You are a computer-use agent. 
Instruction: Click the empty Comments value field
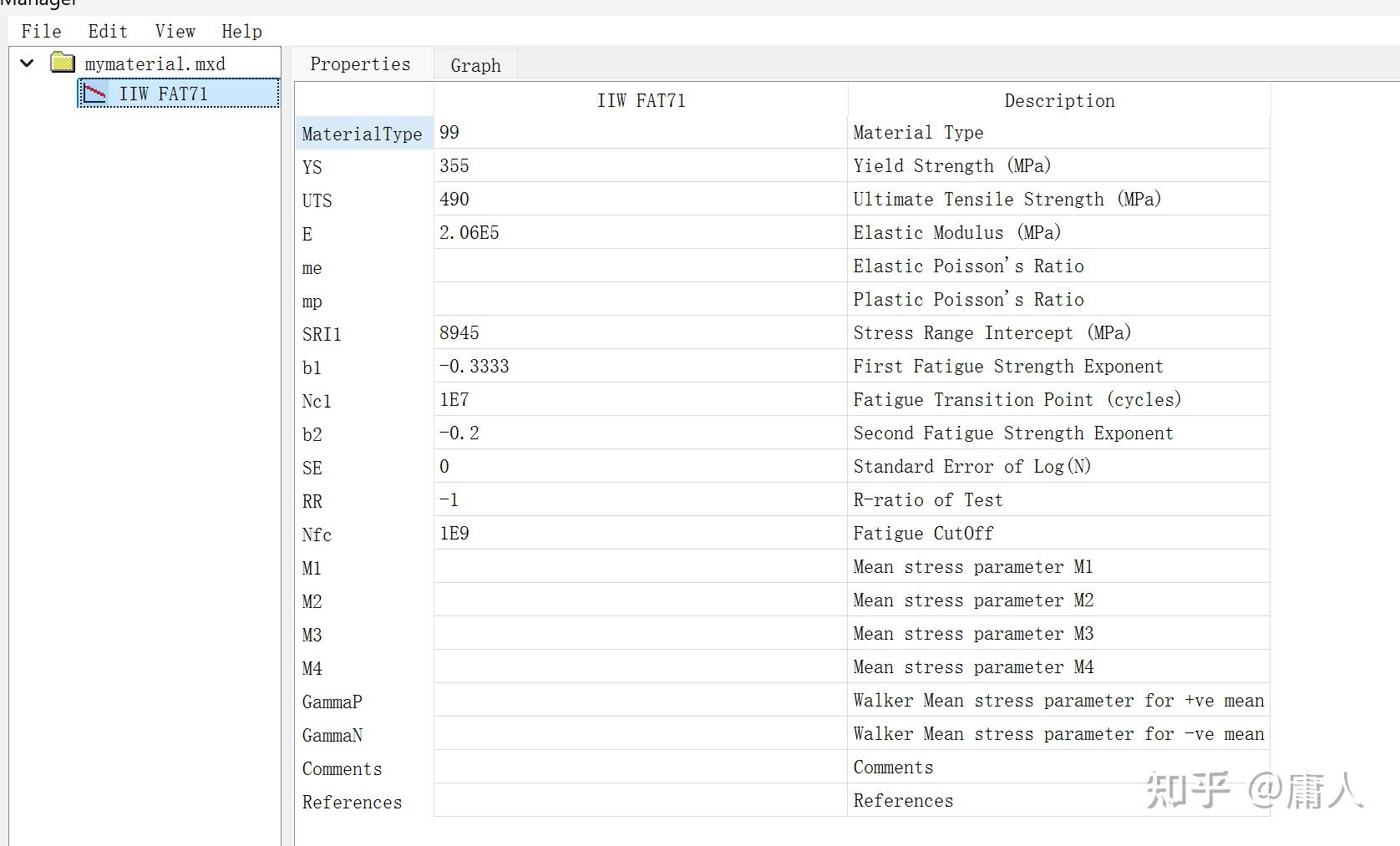(x=640, y=767)
